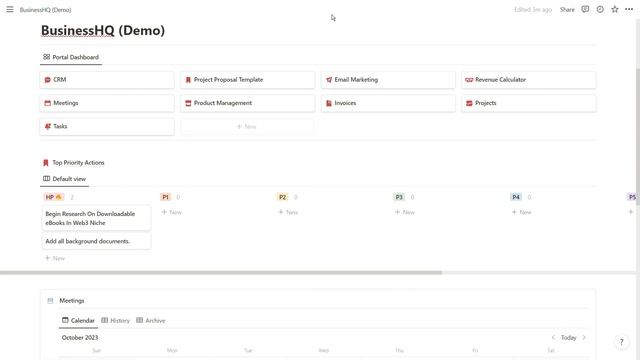Add new item under P4 column

tap(522, 212)
